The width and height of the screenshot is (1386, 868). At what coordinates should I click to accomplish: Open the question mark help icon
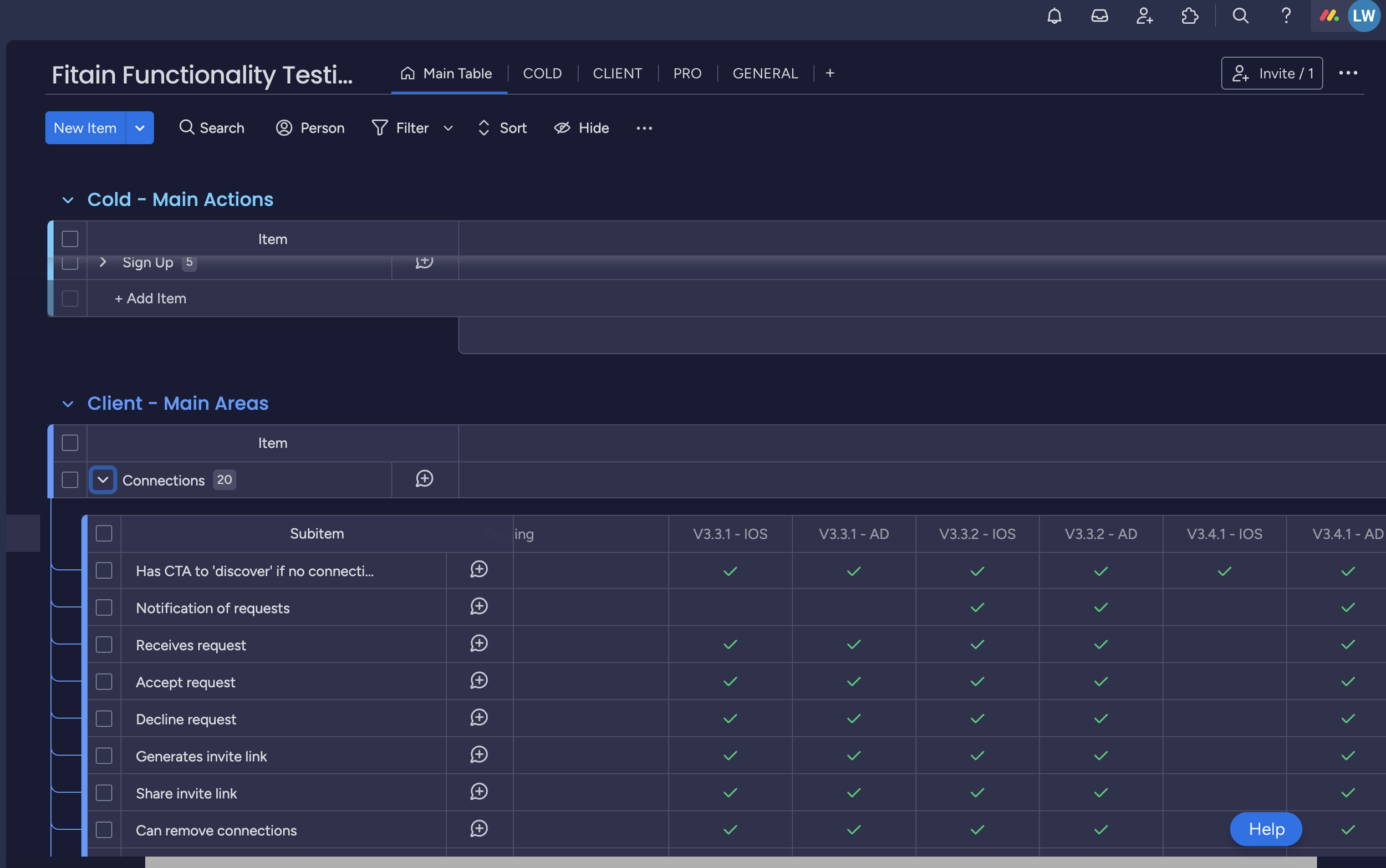click(1286, 16)
